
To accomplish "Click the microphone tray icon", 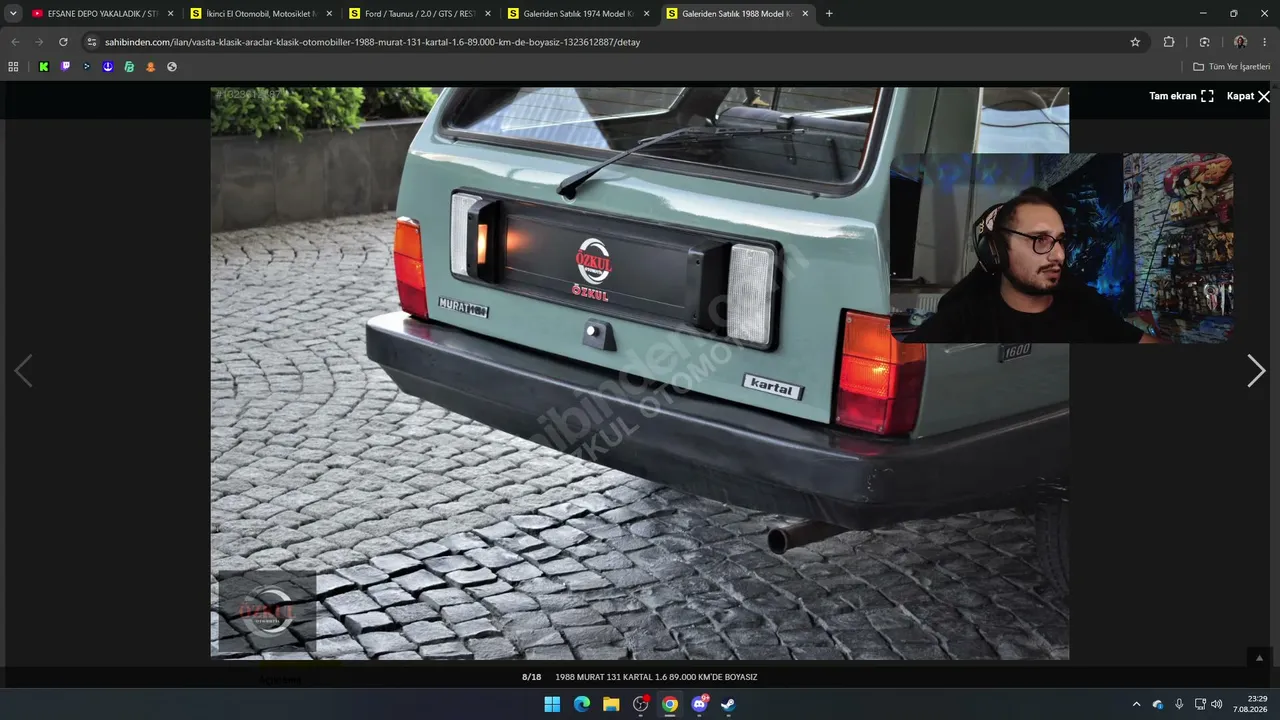I will [x=1179, y=704].
